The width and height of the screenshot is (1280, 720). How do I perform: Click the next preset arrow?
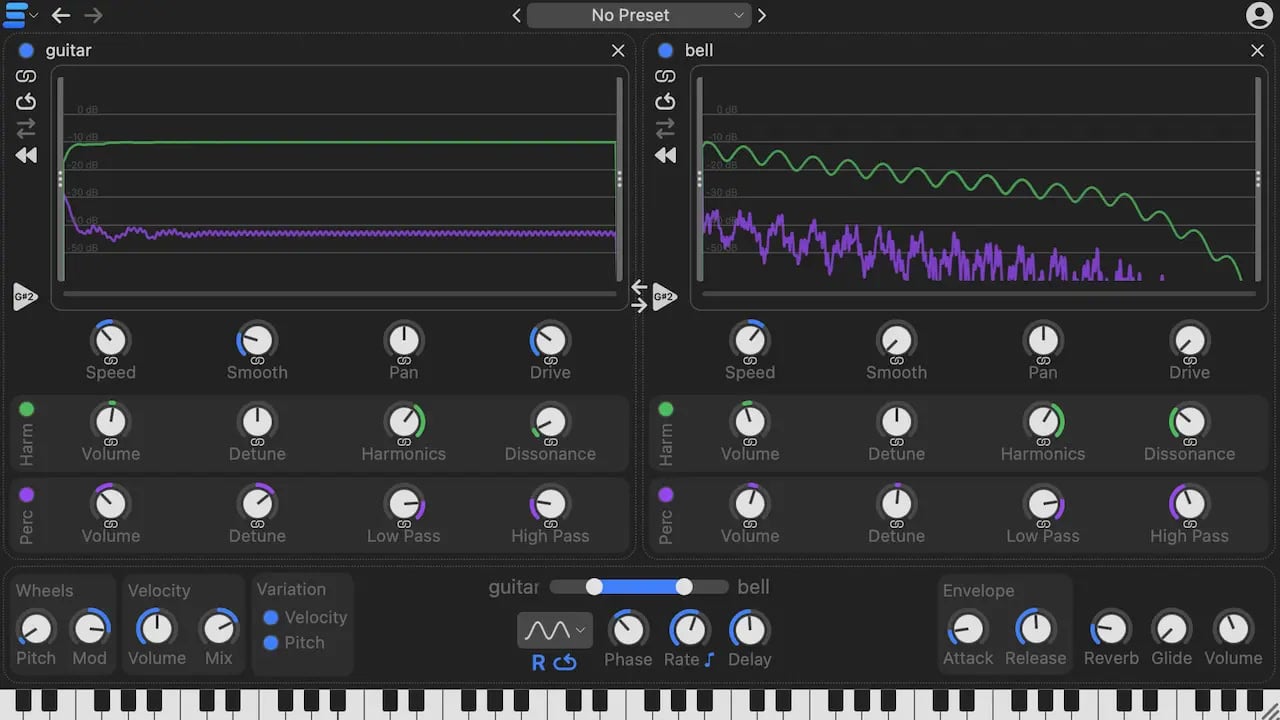tap(761, 15)
